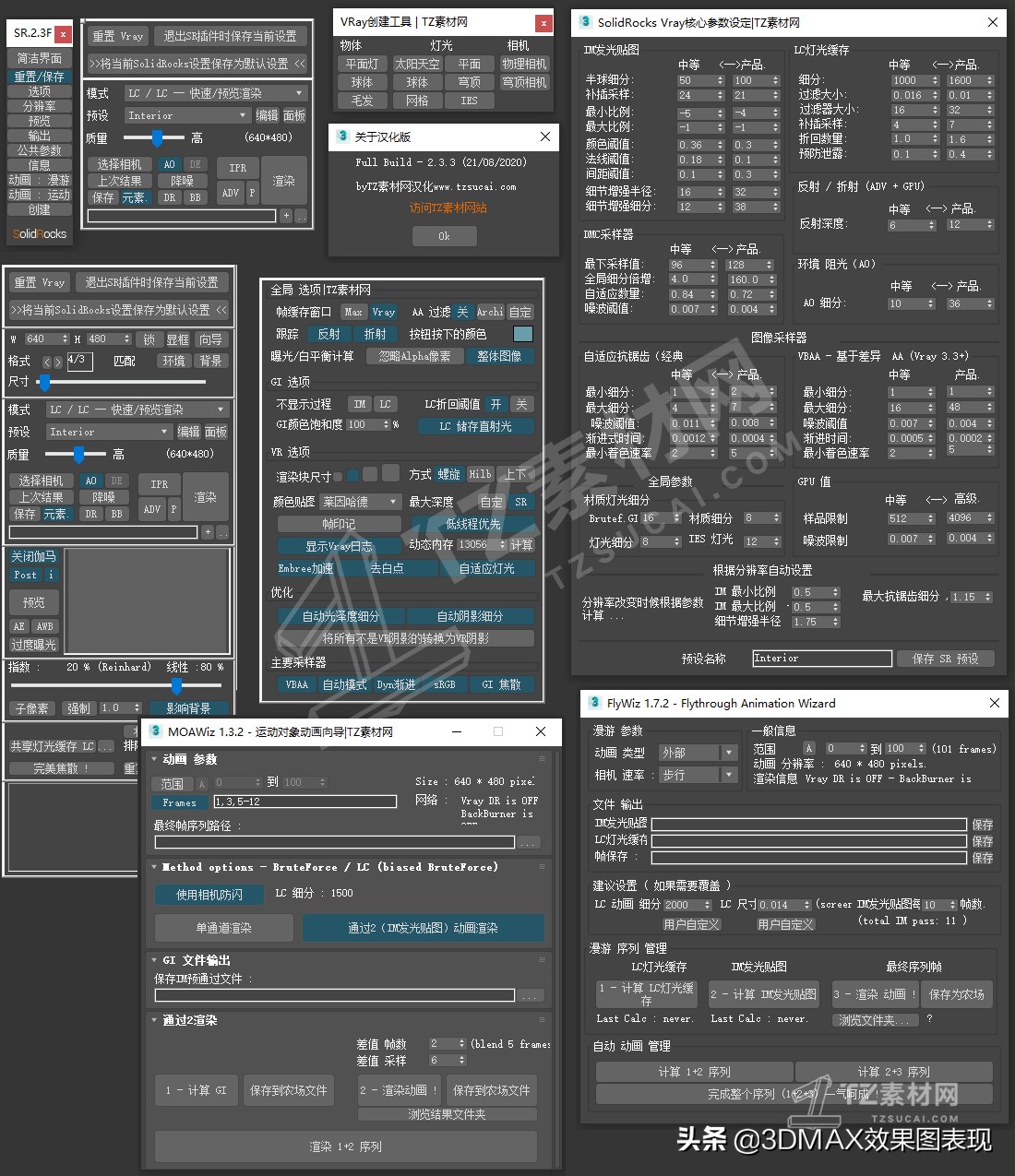
Task: Click the question mark beside 浏览文件夹
Action: point(929,1019)
